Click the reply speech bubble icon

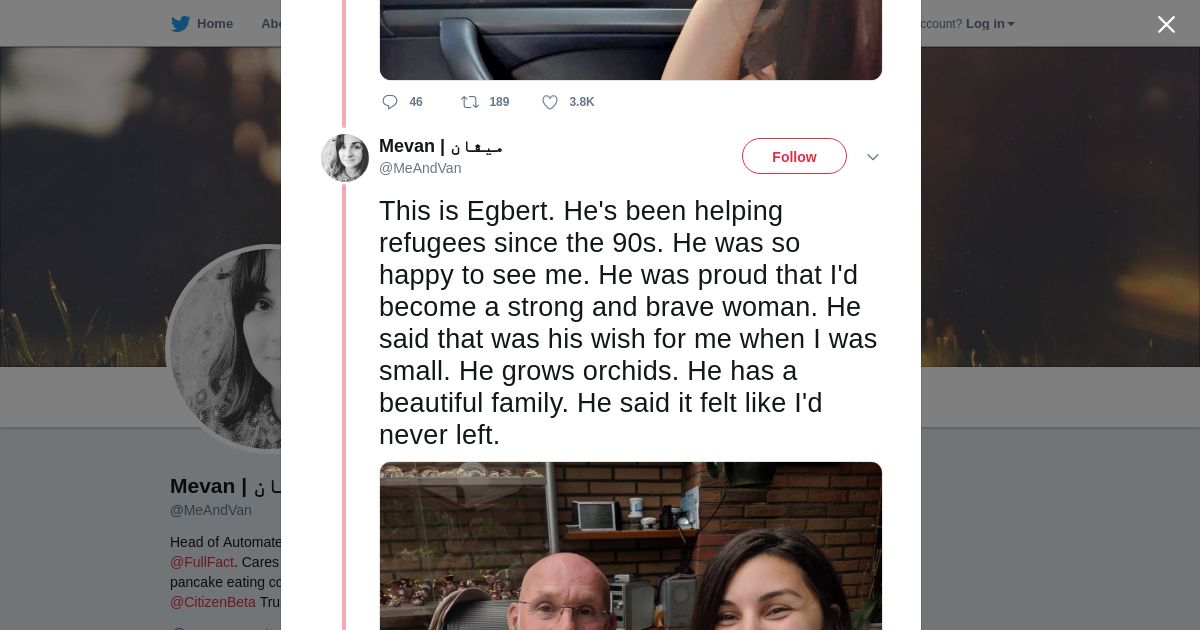click(390, 102)
